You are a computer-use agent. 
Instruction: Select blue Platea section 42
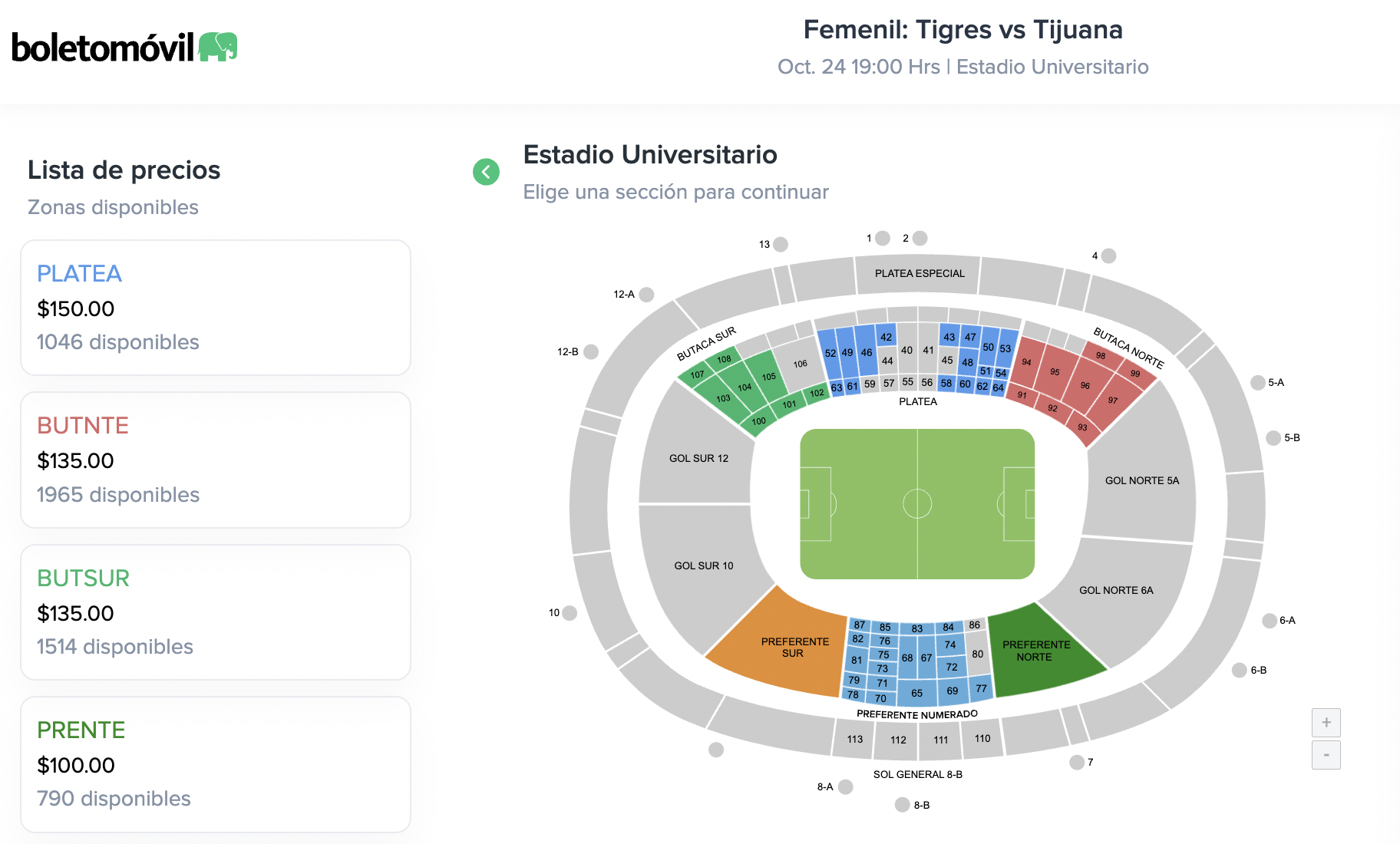click(x=887, y=337)
